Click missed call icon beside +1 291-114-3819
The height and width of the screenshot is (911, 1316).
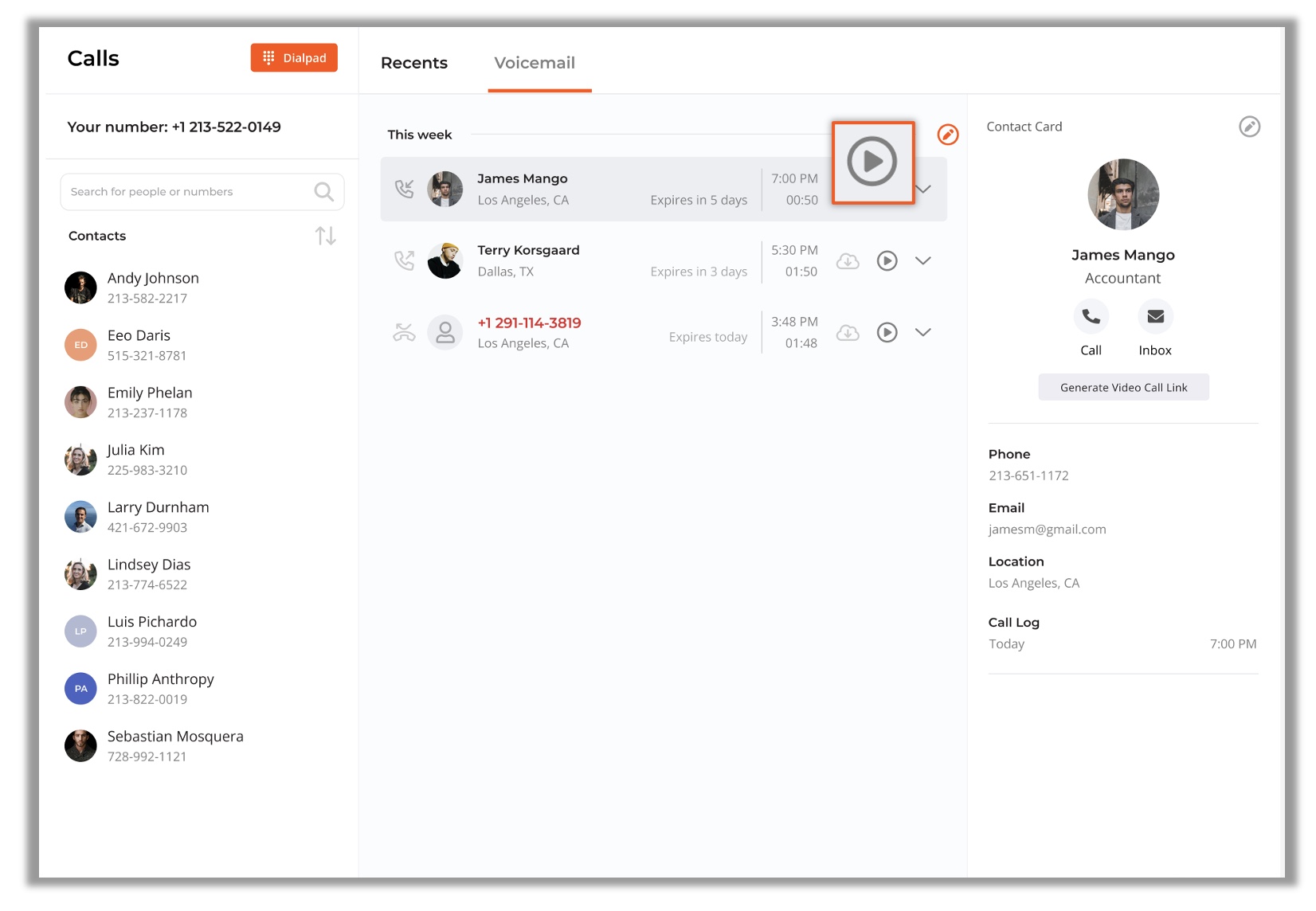pos(405,332)
